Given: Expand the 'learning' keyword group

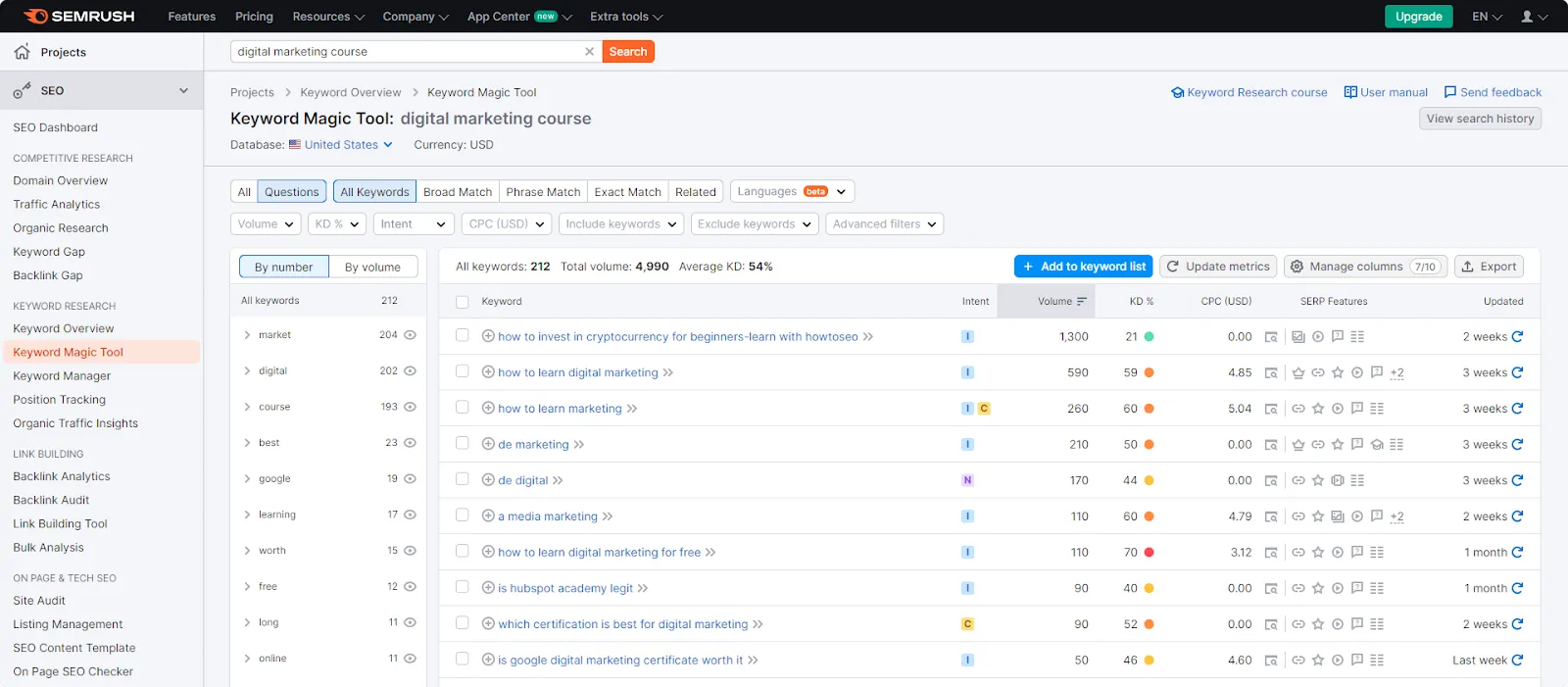Looking at the screenshot, I should 247,515.
